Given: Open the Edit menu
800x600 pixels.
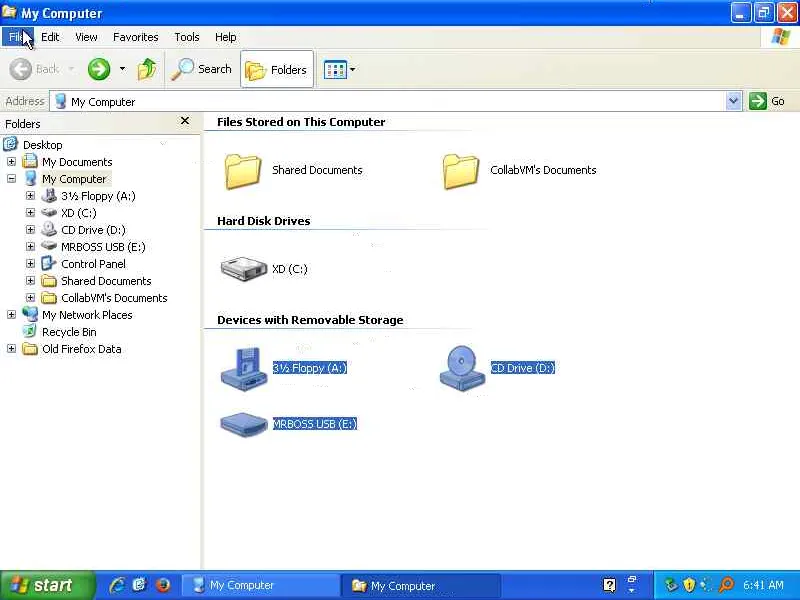Looking at the screenshot, I should point(50,37).
